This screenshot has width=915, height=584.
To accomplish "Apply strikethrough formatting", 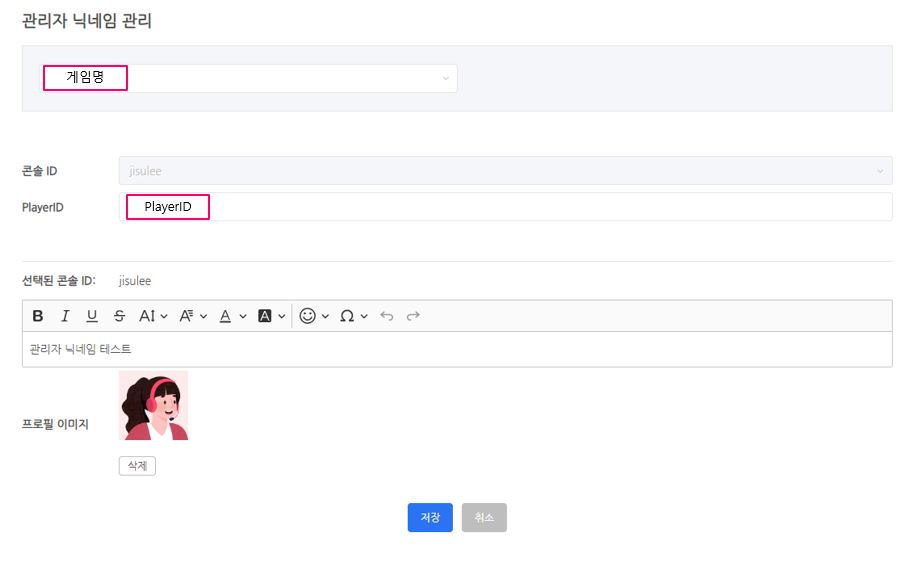I will tap(119, 316).
